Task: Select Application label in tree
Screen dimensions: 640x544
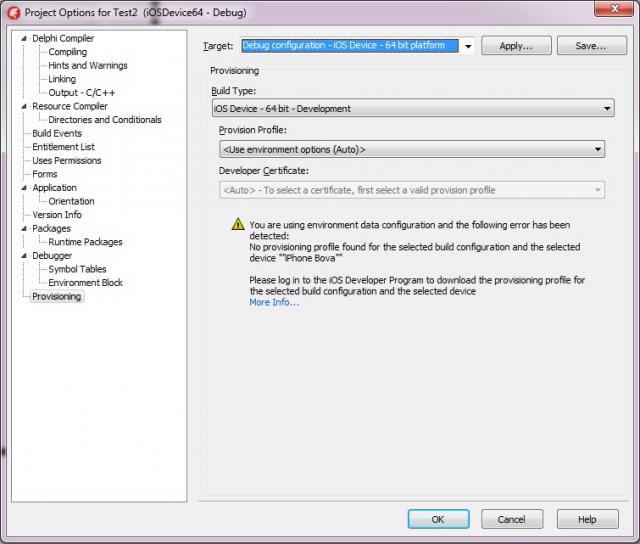Action: [x=54, y=188]
